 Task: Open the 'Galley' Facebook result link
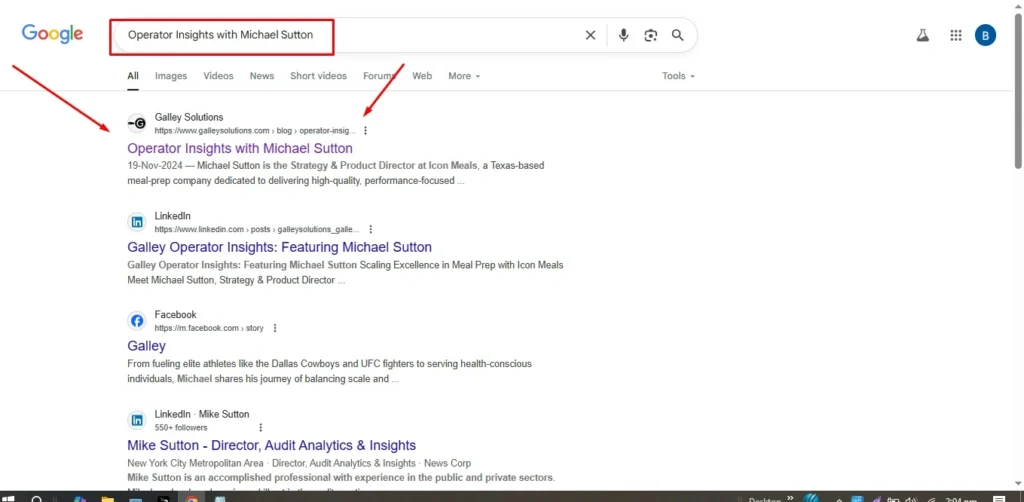[146, 346]
